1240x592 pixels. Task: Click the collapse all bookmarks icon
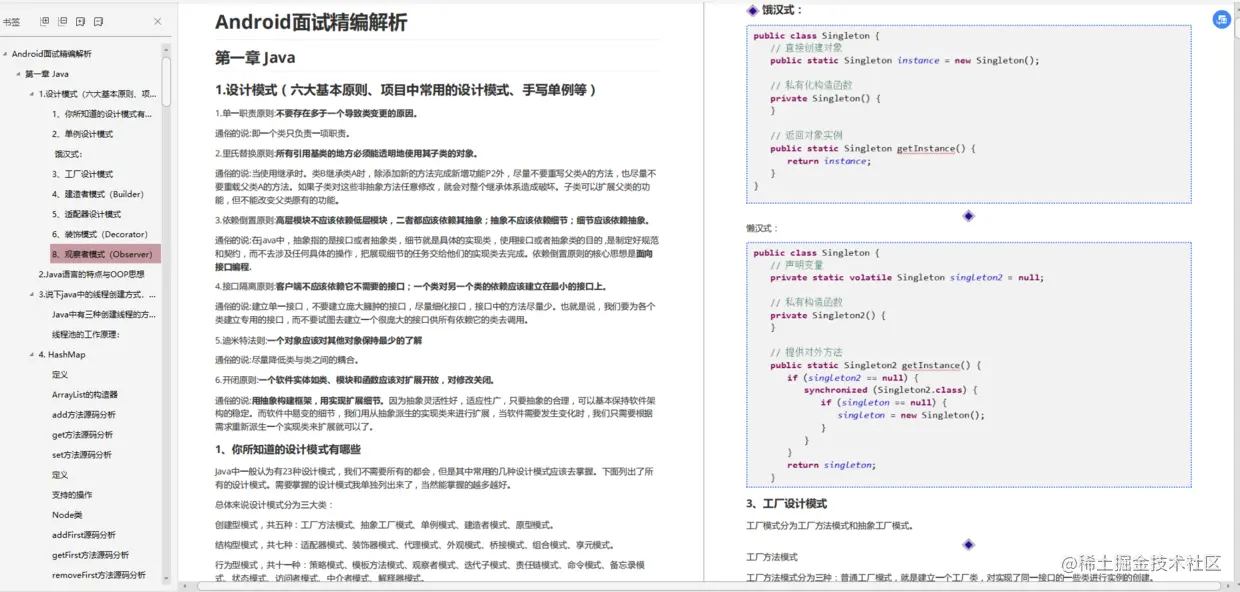pyautogui.click(x=63, y=21)
